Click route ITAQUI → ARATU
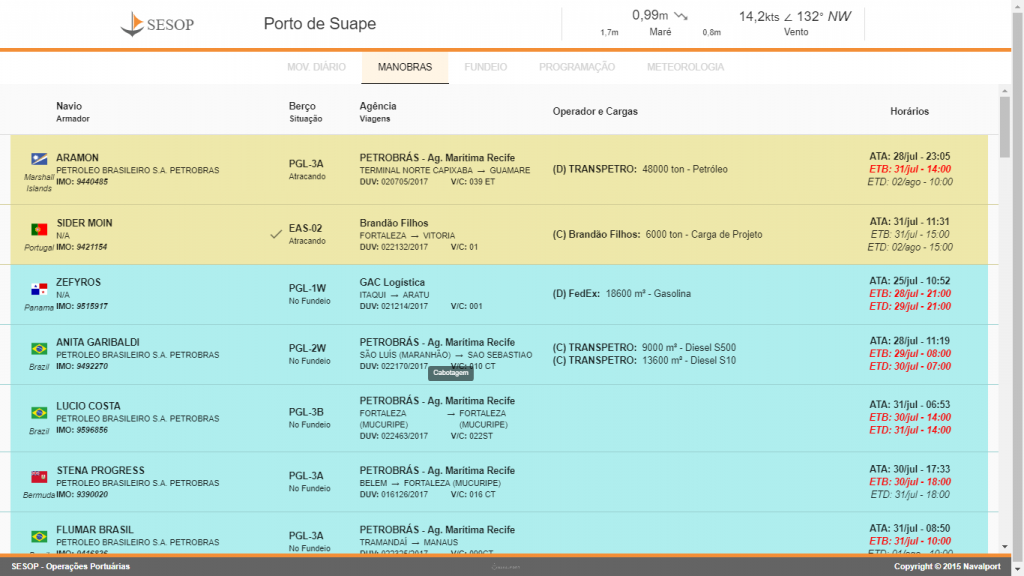1024x576 pixels. (x=394, y=295)
